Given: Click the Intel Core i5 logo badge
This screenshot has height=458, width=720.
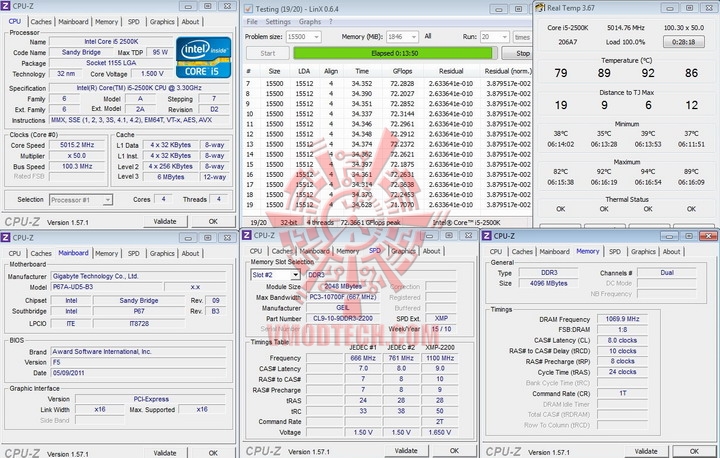Looking at the screenshot, I should (x=203, y=57).
